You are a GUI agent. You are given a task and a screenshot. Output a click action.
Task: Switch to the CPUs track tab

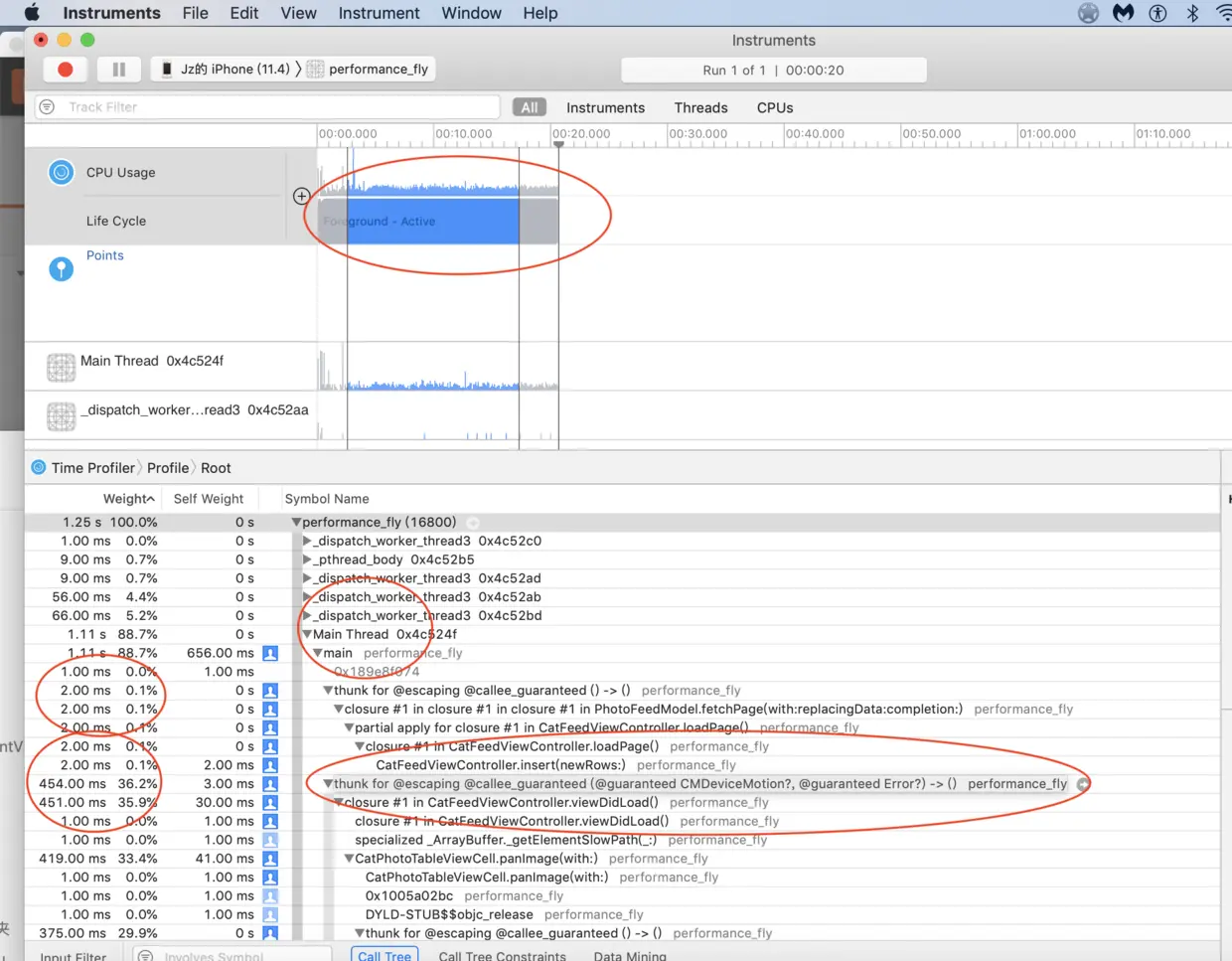[x=775, y=107]
